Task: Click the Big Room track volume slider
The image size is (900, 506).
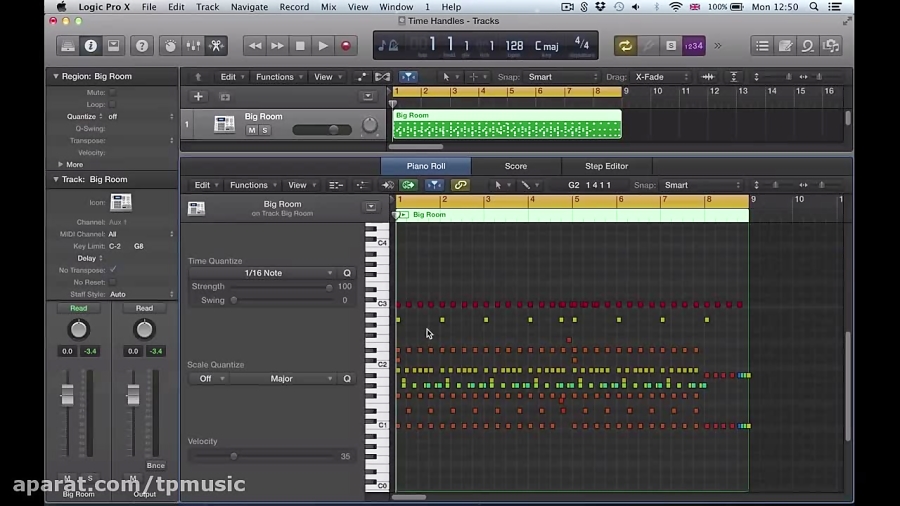Action: click(322, 130)
